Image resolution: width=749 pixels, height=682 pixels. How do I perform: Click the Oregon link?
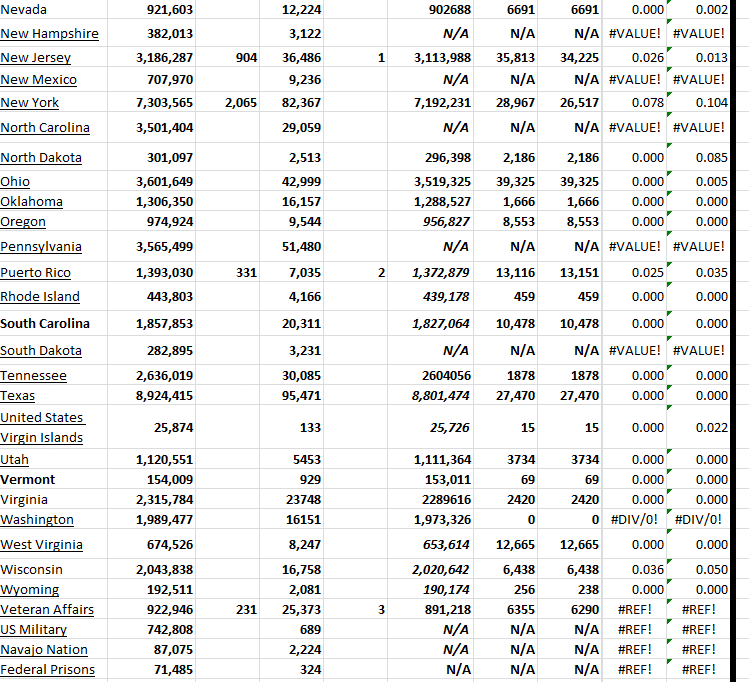[x=23, y=222]
